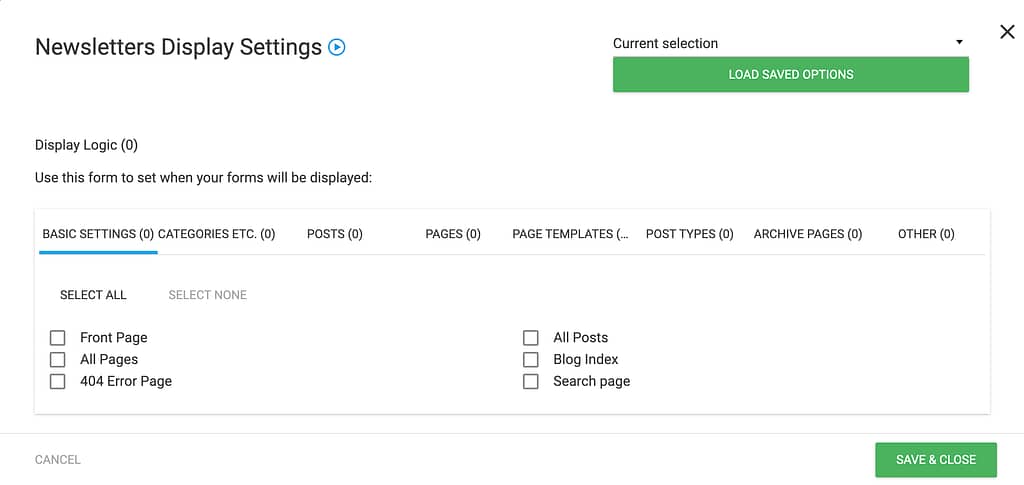Image resolution: width=1024 pixels, height=485 pixels.
Task: Switch to the Categories Etc. tab
Action: tap(216, 234)
